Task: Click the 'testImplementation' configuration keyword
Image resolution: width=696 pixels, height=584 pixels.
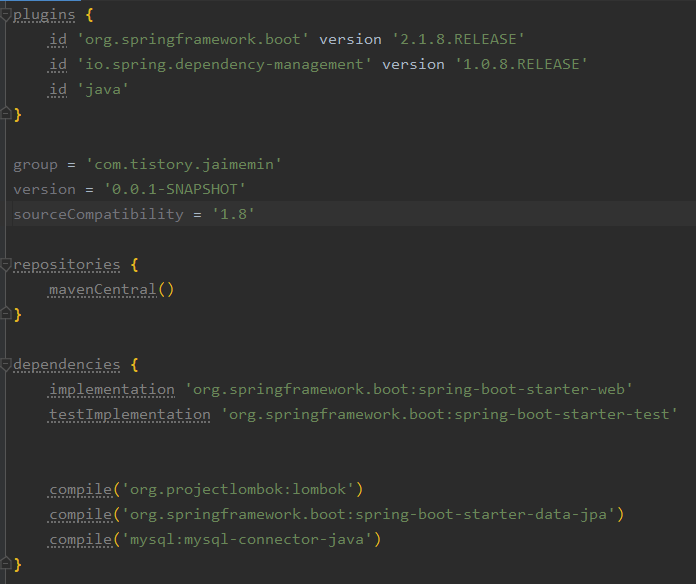Action: [x=130, y=414]
